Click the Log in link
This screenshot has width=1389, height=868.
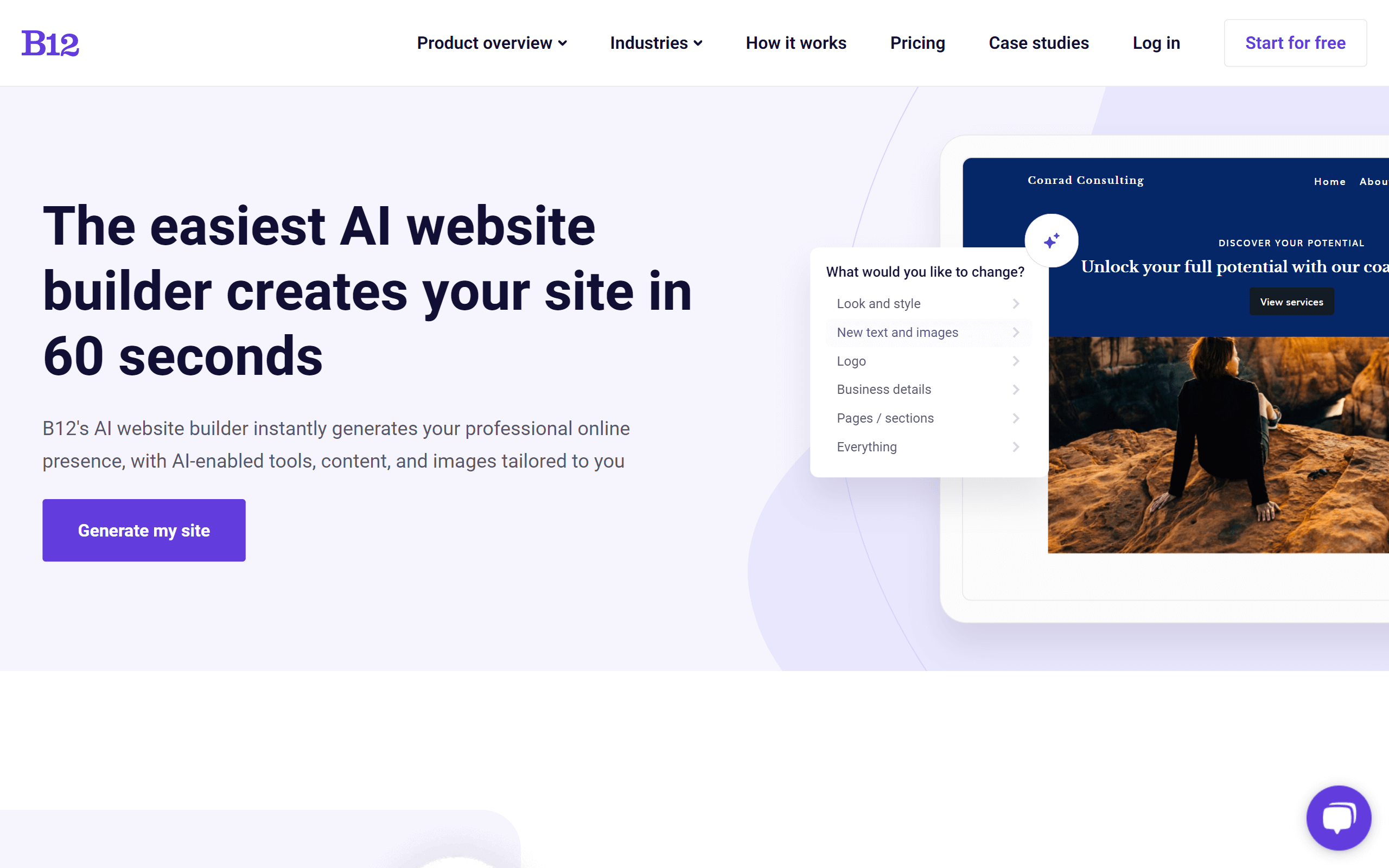pos(1155,42)
